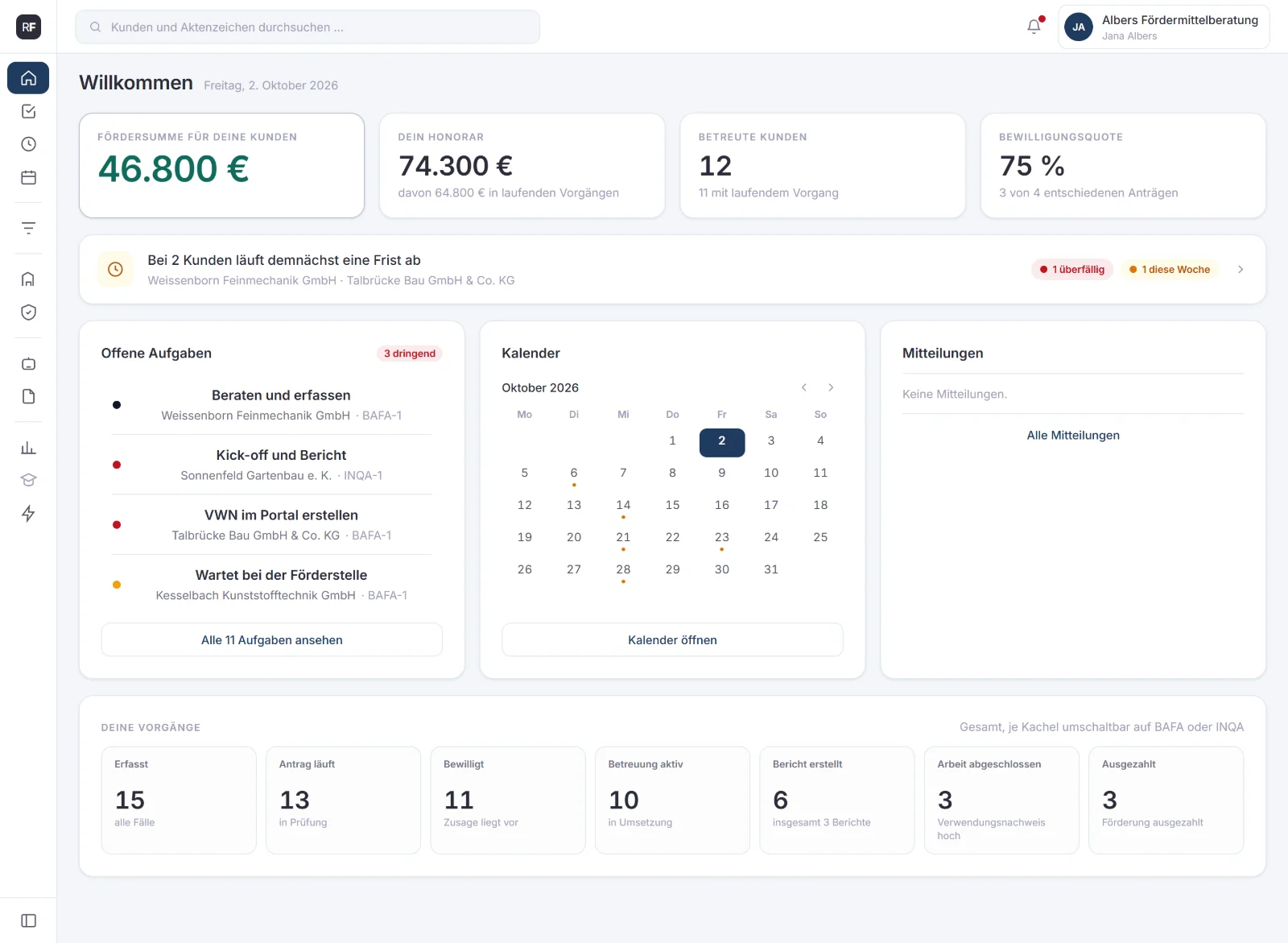Open the filter lines icon in sidebar
This screenshot has height=943, width=1288.
point(28,228)
